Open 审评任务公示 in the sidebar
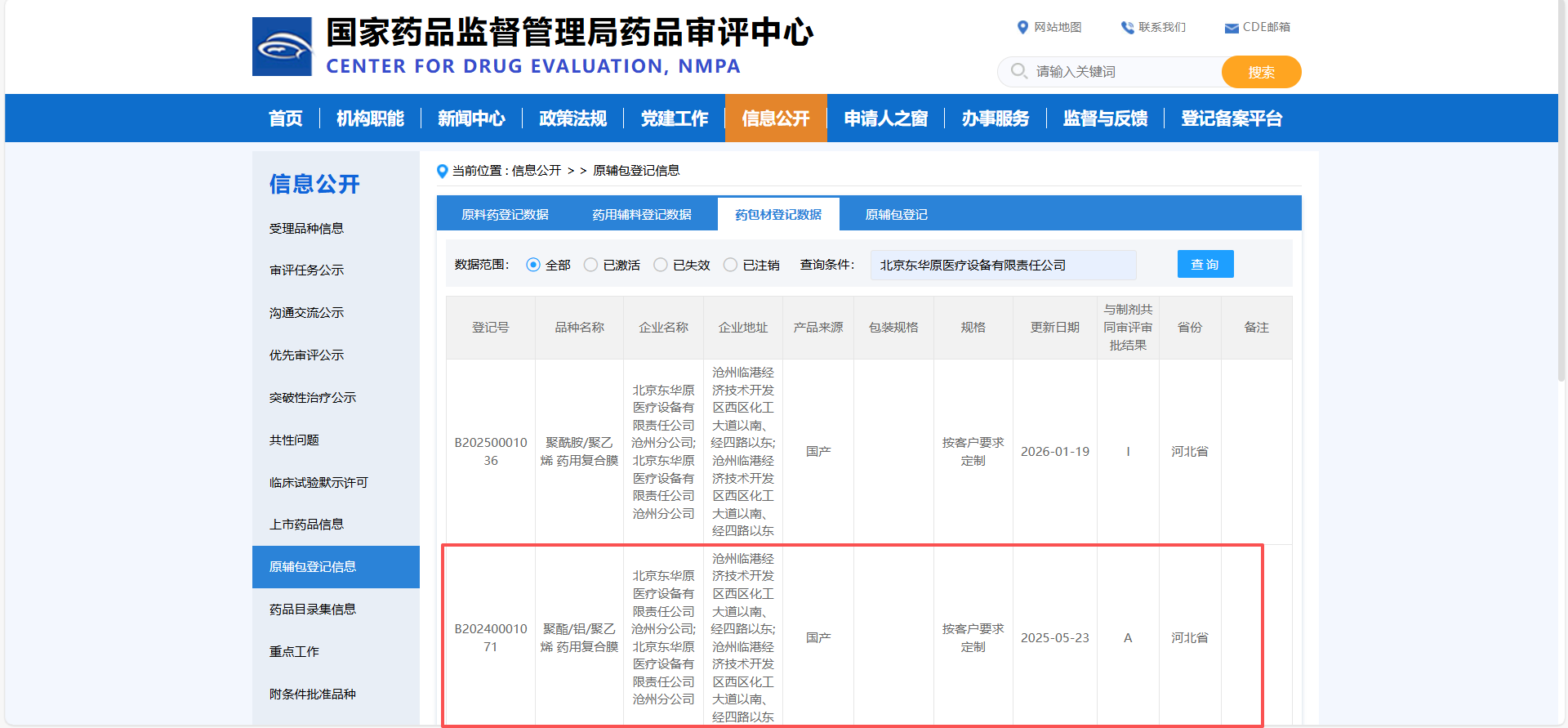1568x728 pixels. click(x=306, y=270)
